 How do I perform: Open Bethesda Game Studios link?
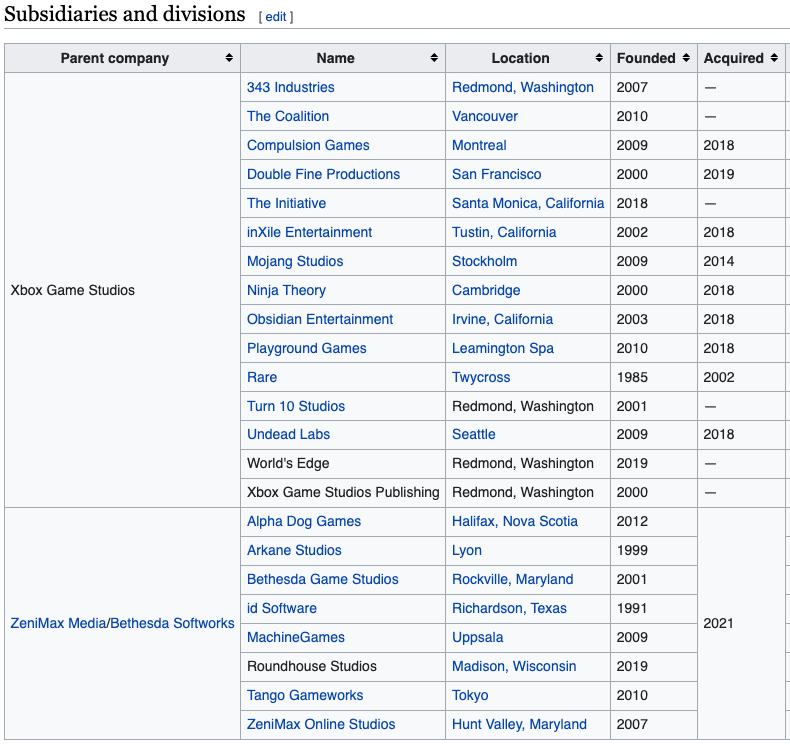tap(322, 579)
